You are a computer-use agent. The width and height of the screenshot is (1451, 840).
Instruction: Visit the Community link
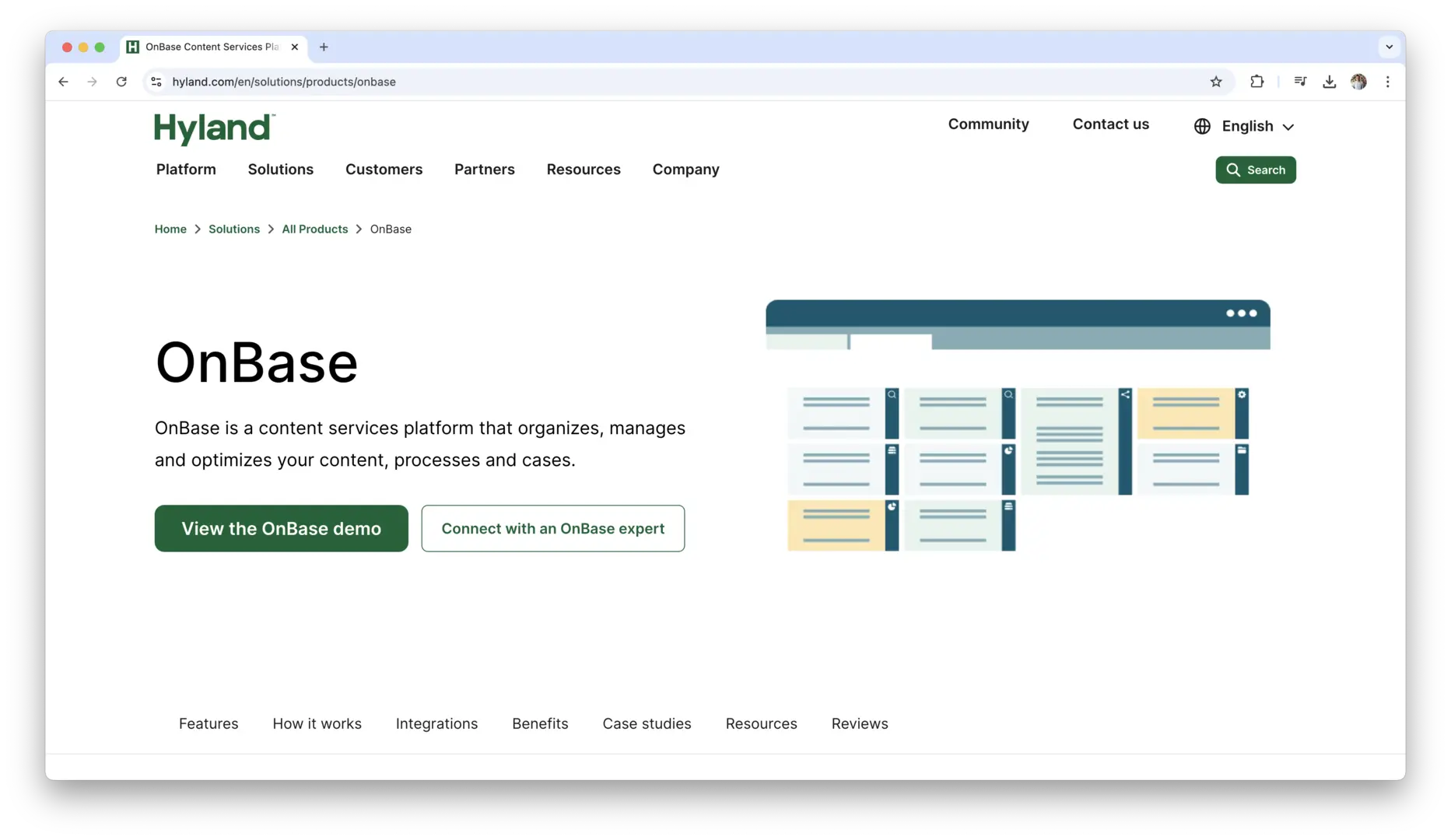(x=988, y=124)
